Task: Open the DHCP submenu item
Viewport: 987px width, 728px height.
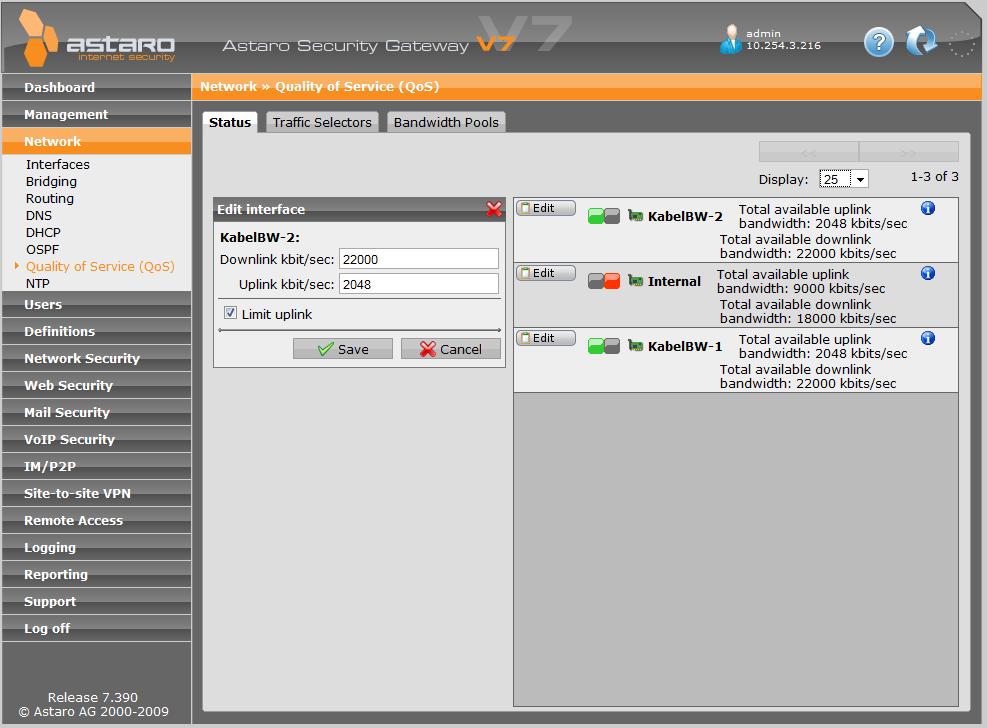Action: coord(43,232)
